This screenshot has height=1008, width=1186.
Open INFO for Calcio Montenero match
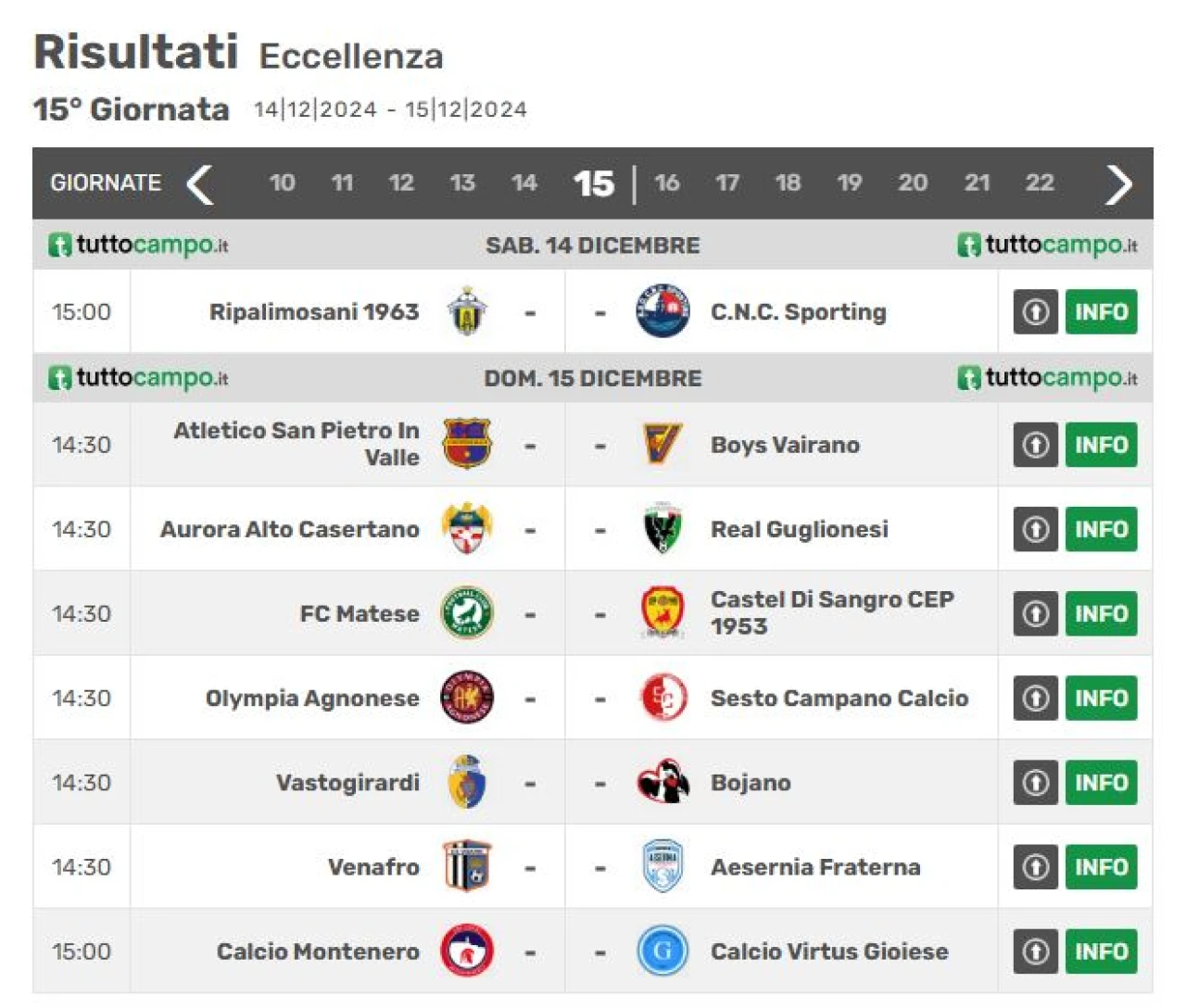(x=1101, y=951)
